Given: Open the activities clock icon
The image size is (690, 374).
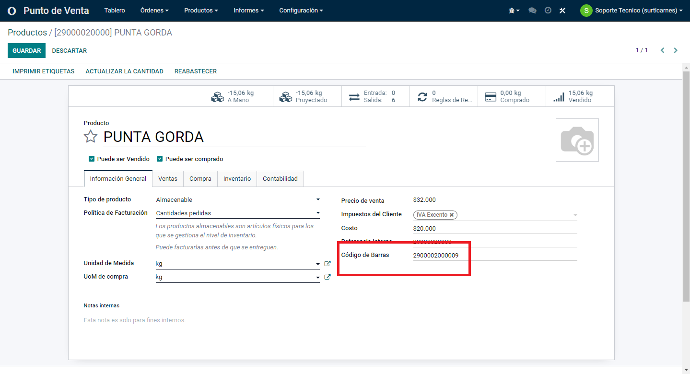Looking at the screenshot, I should click(548, 11).
